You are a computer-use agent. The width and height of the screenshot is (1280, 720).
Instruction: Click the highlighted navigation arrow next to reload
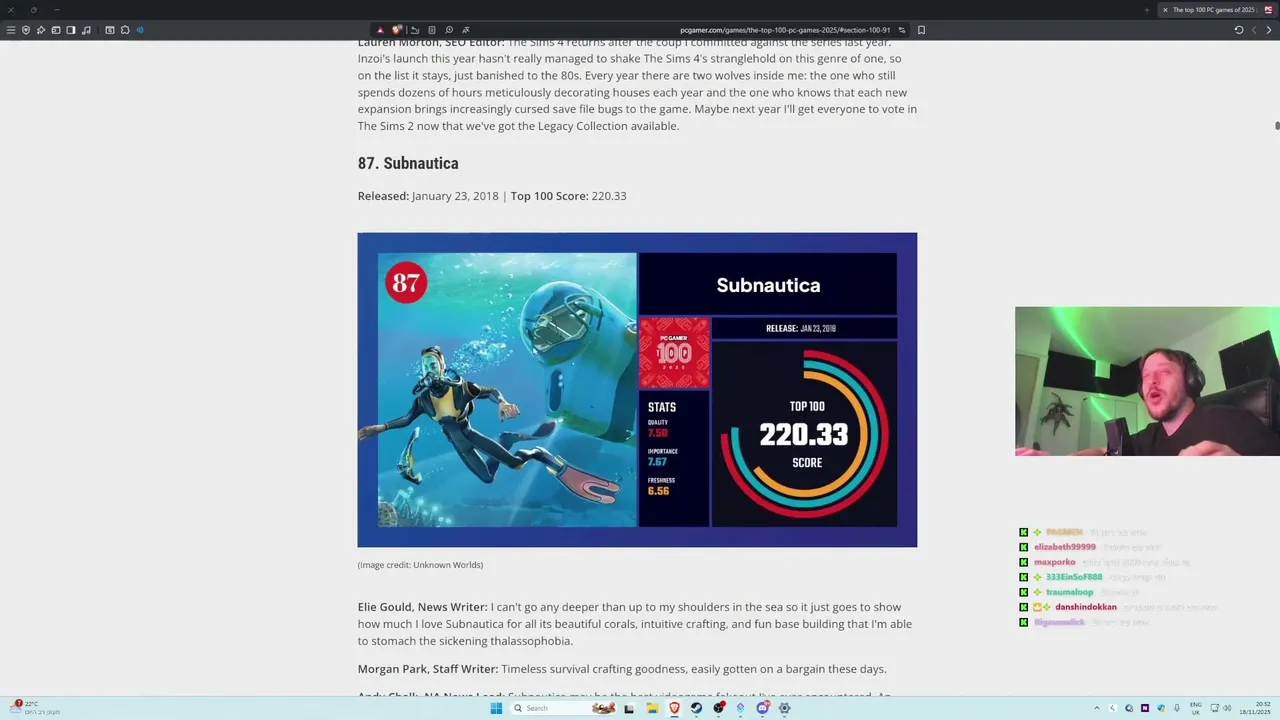[x=1269, y=30]
